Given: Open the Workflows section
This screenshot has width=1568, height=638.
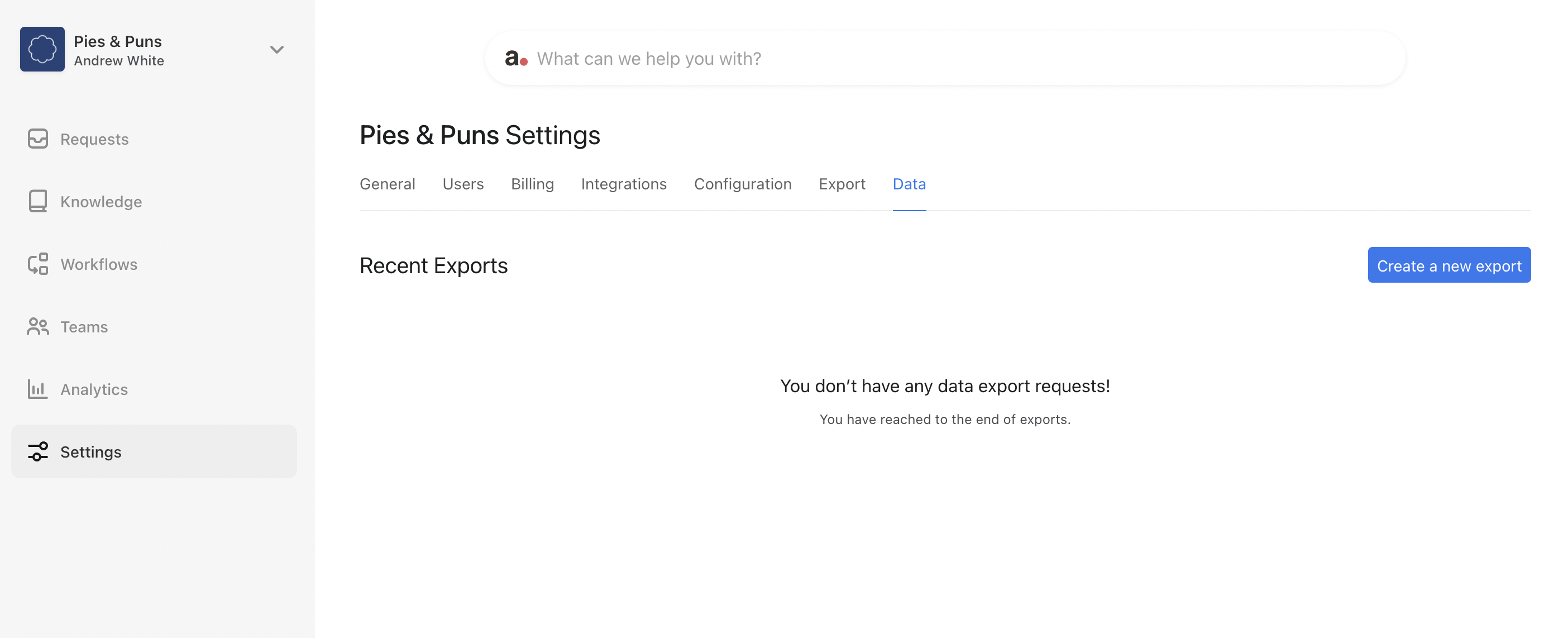Looking at the screenshot, I should 99,264.
